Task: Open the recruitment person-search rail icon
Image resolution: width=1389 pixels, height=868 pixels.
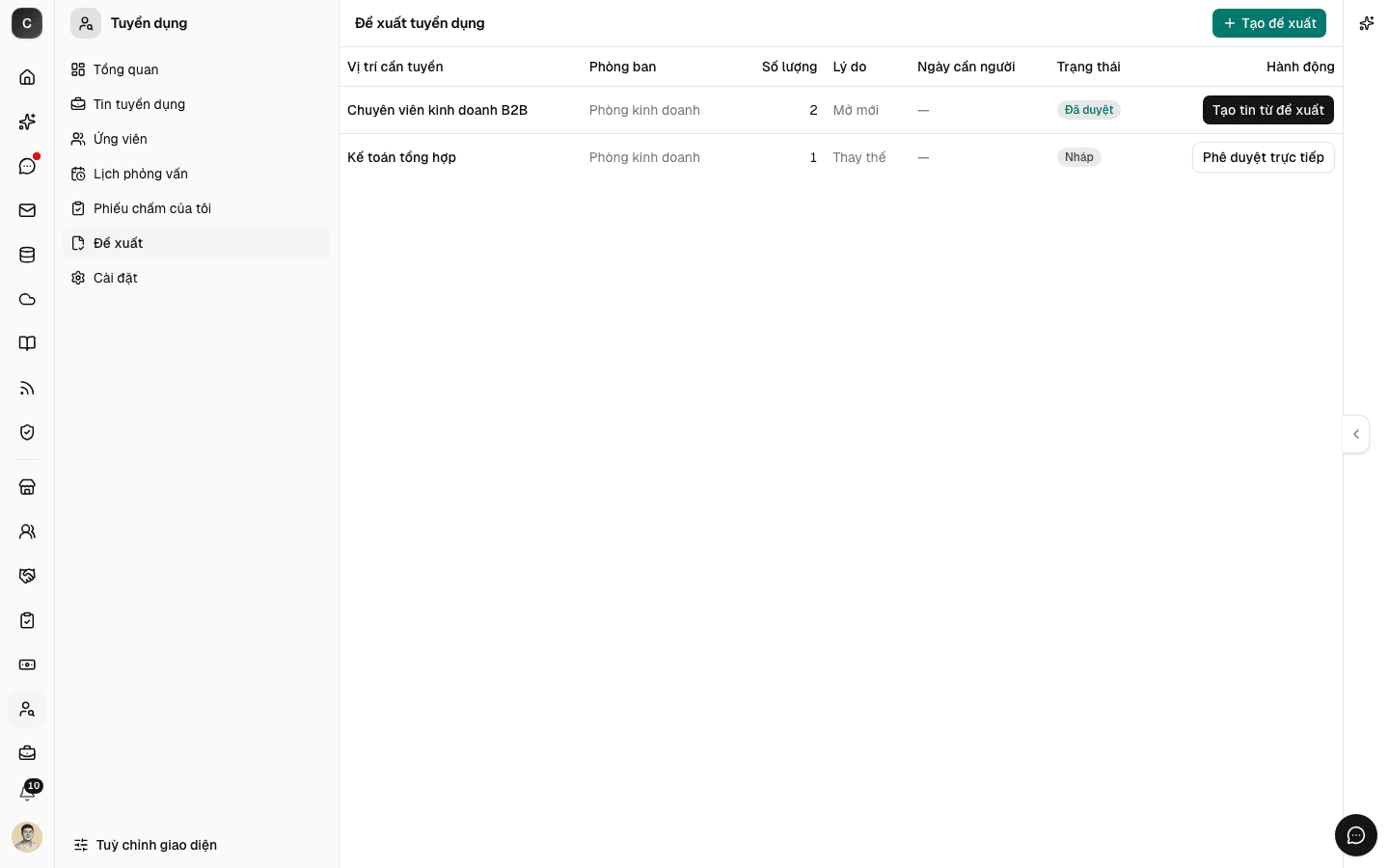Action: tap(27, 709)
